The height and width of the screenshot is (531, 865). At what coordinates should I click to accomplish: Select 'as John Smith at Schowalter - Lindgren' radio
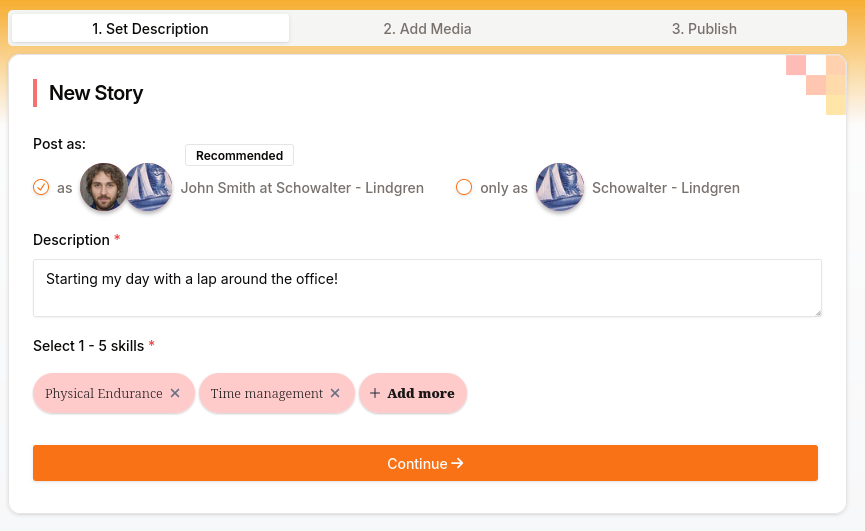(41, 187)
